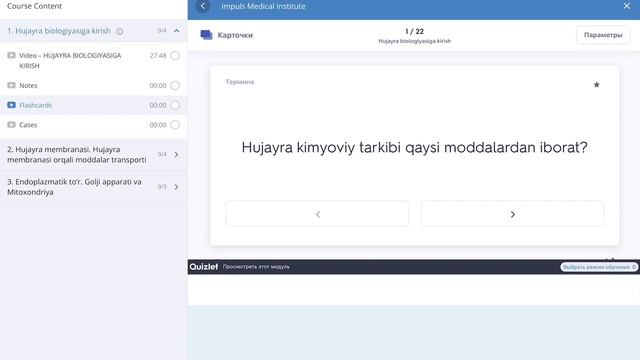The image size is (640, 360).
Task: Open the Notes lesson
Action: (x=28, y=85)
